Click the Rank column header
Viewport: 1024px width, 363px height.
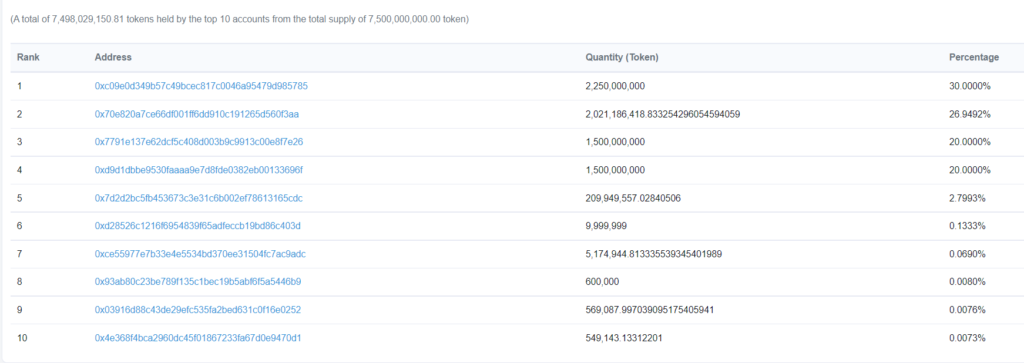click(x=28, y=57)
